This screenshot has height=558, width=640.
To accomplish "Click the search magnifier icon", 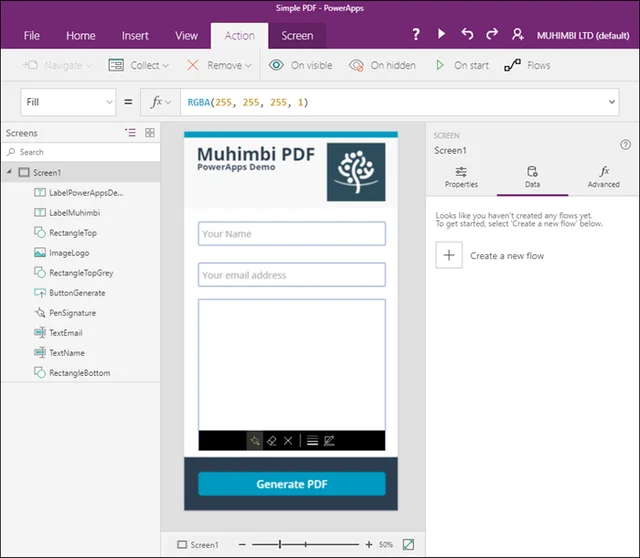I will click(11, 152).
